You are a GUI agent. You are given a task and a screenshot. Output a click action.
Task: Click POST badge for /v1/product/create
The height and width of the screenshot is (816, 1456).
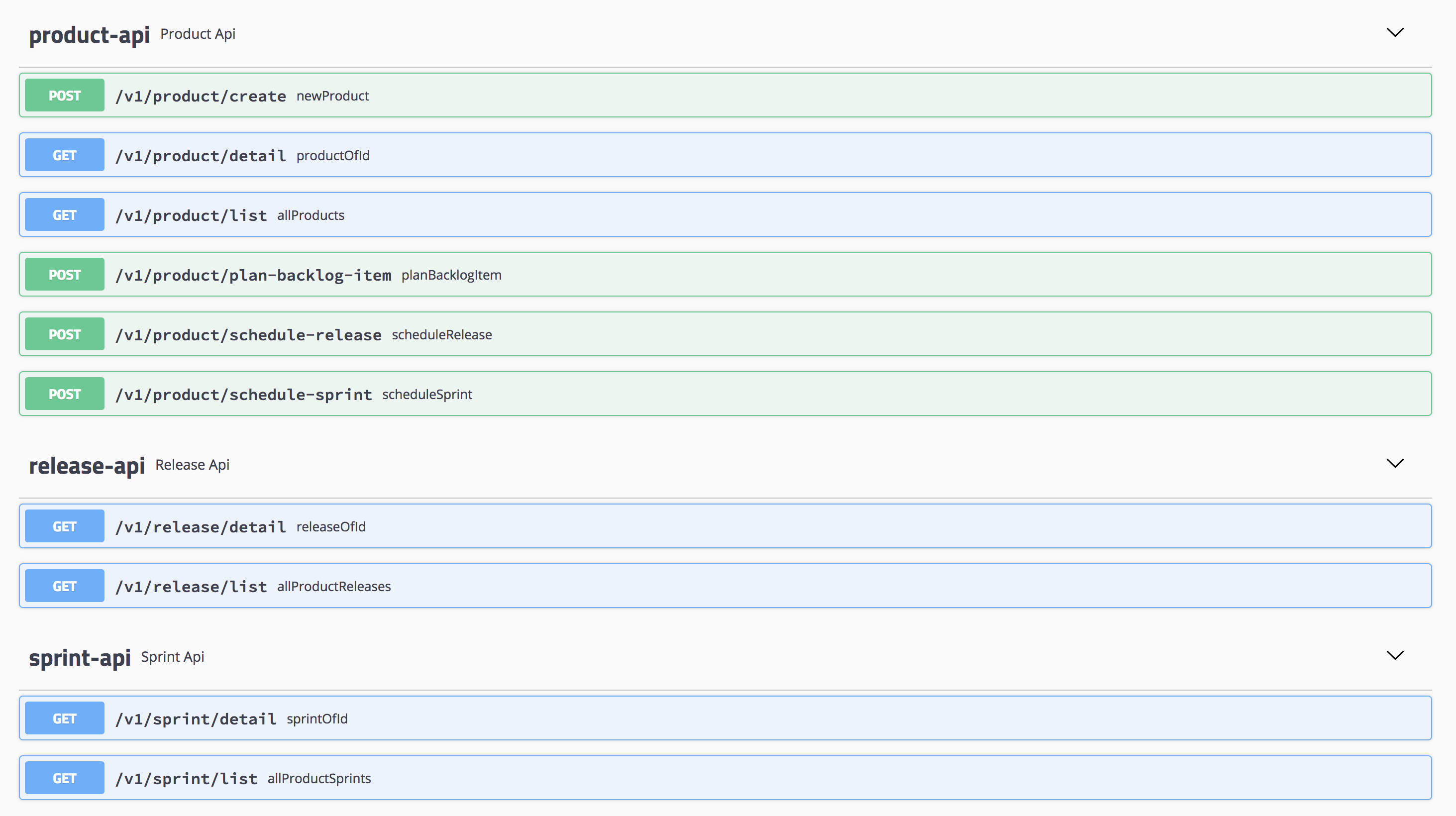coord(64,96)
